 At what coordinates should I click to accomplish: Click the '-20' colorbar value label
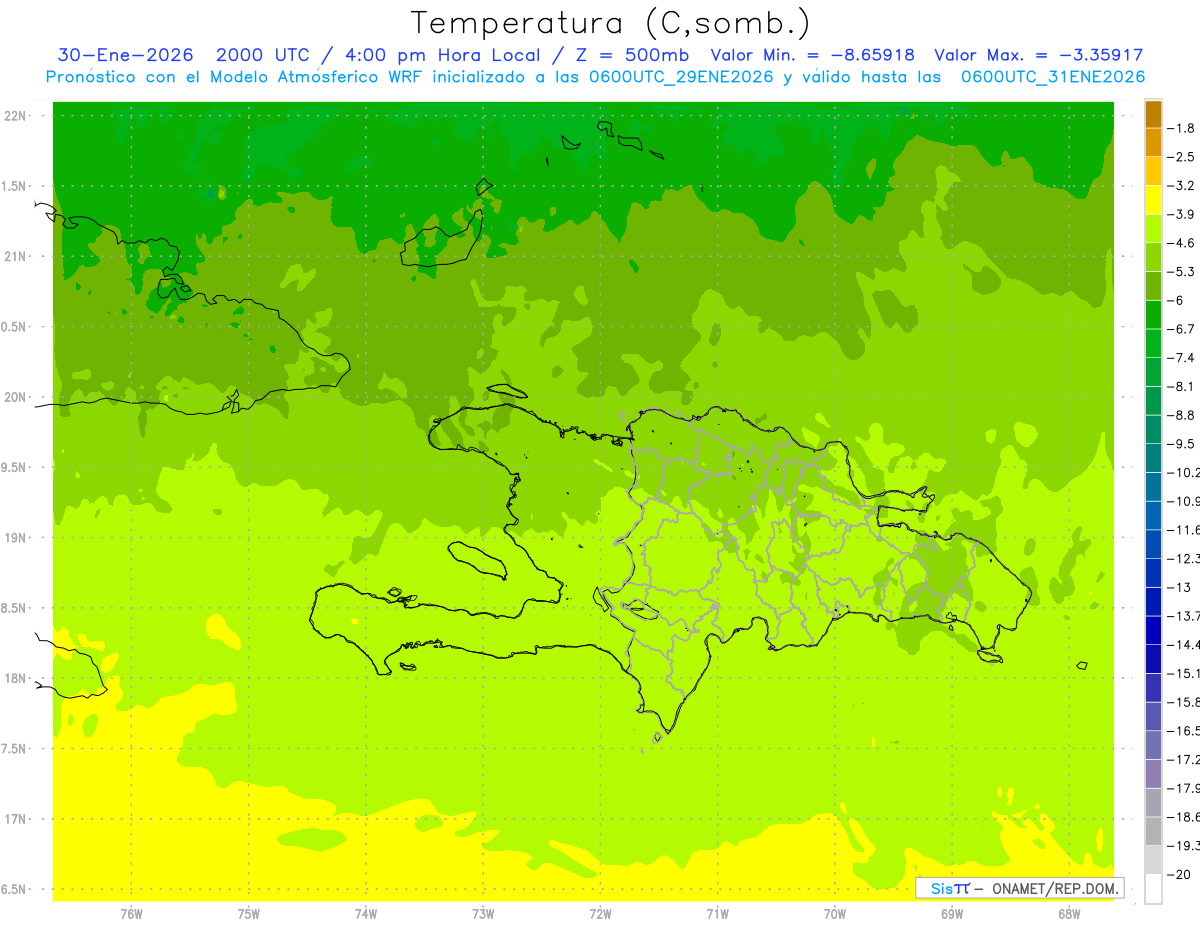(x=1178, y=875)
